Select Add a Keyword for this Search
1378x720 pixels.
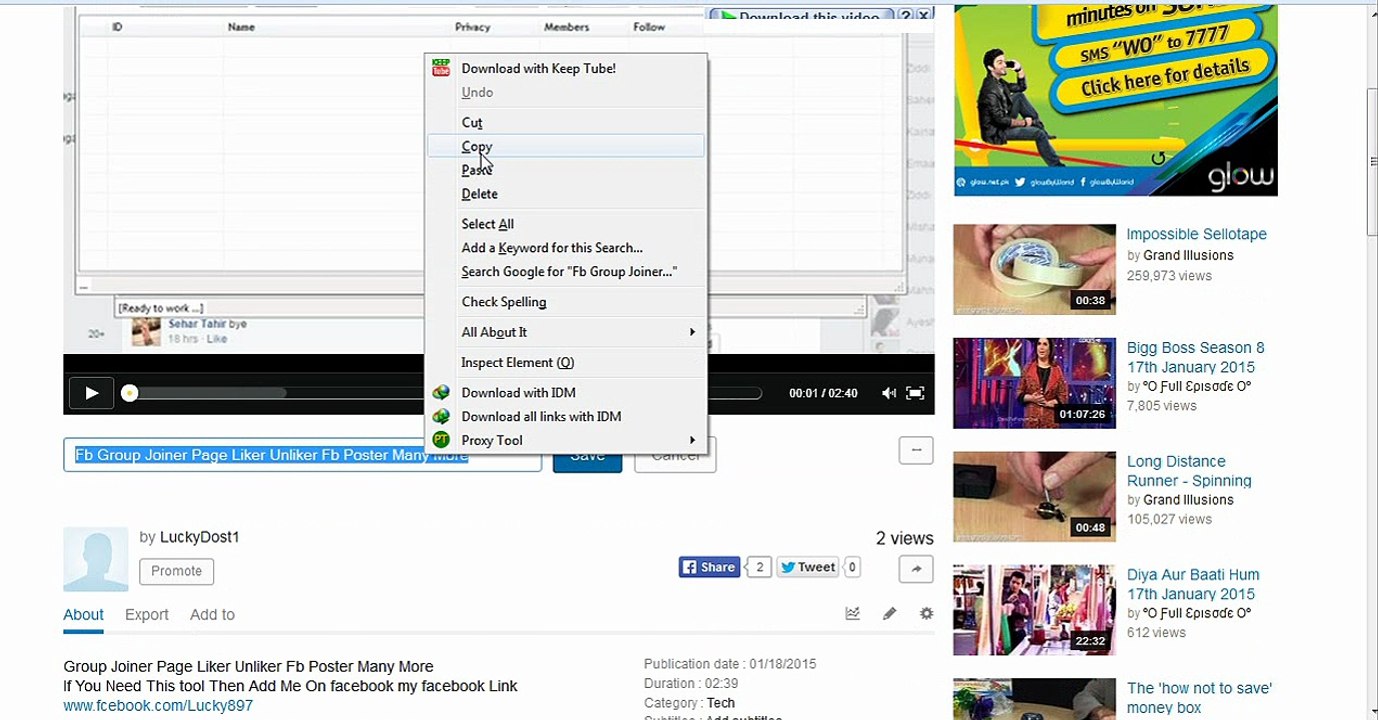[x=567, y=248]
